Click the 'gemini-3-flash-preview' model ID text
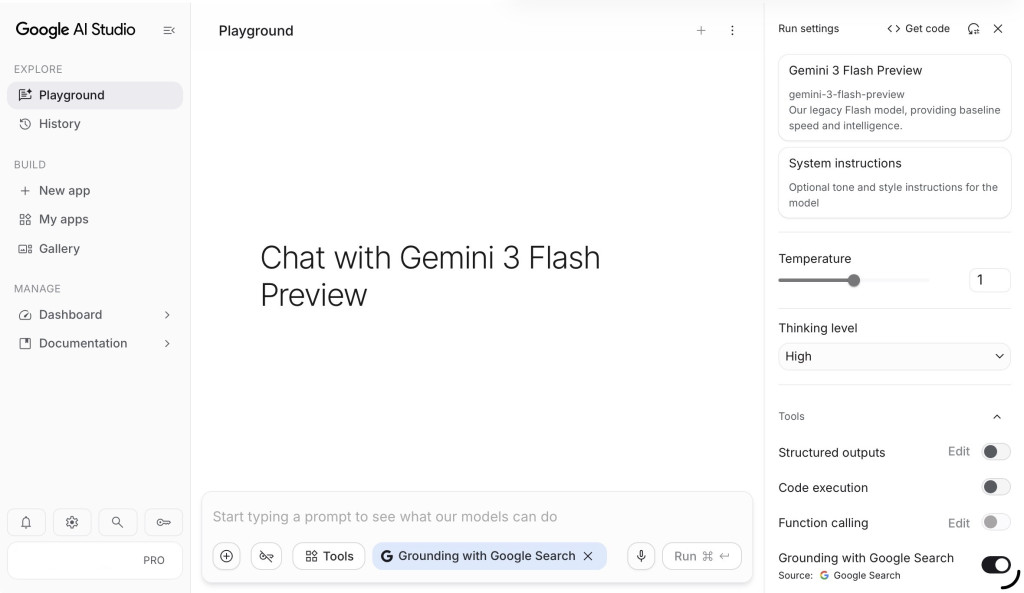The height and width of the screenshot is (593, 1024). 846,94
